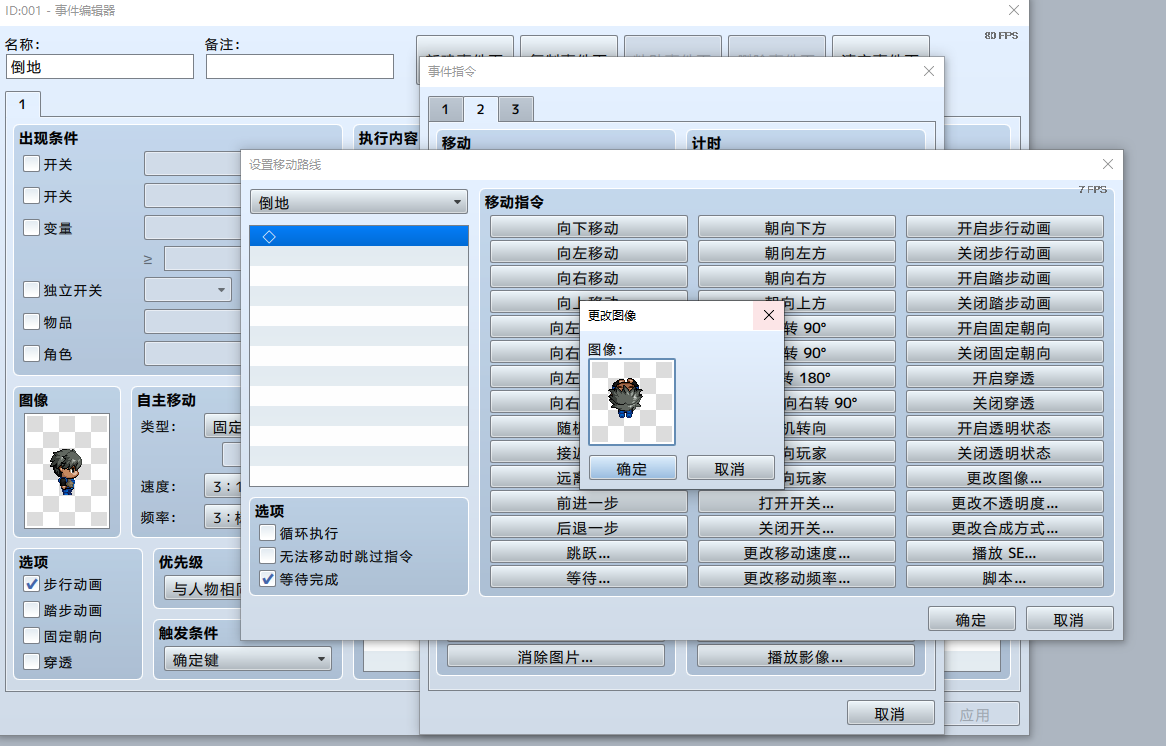The width and height of the screenshot is (1166, 746).
Task: Click the 朝向下方 command button
Action: click(x=796, y=228)
